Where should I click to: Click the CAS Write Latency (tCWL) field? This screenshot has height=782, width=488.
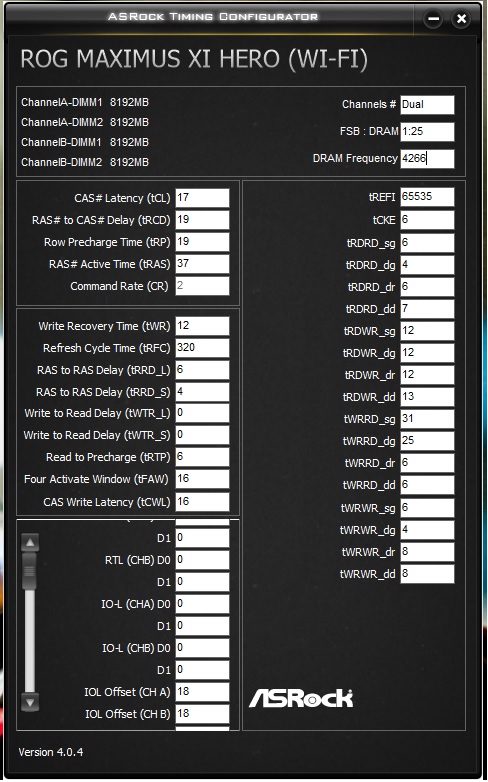pos(202,502)
